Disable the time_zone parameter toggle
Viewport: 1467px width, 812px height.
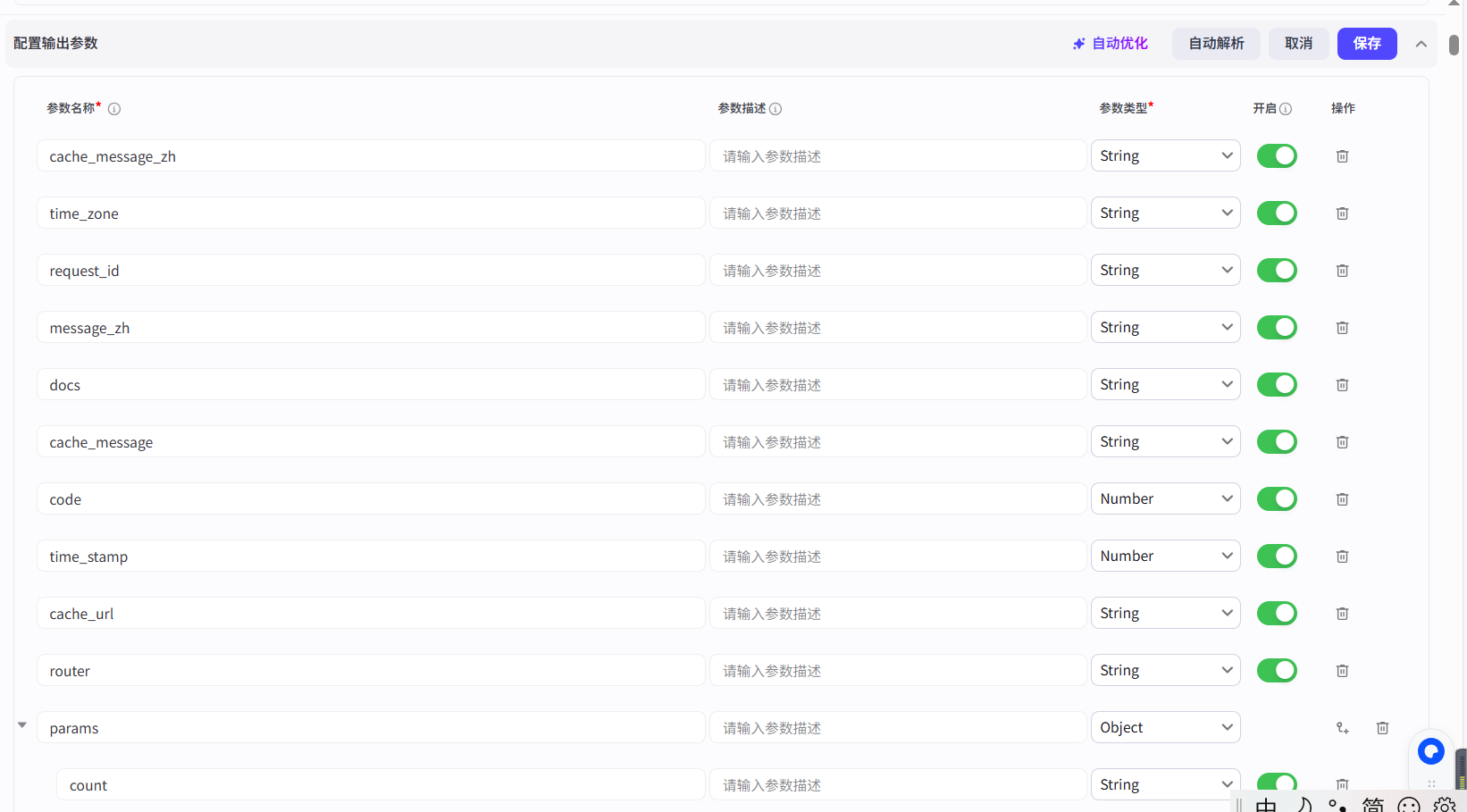[x=1276, y=213]
